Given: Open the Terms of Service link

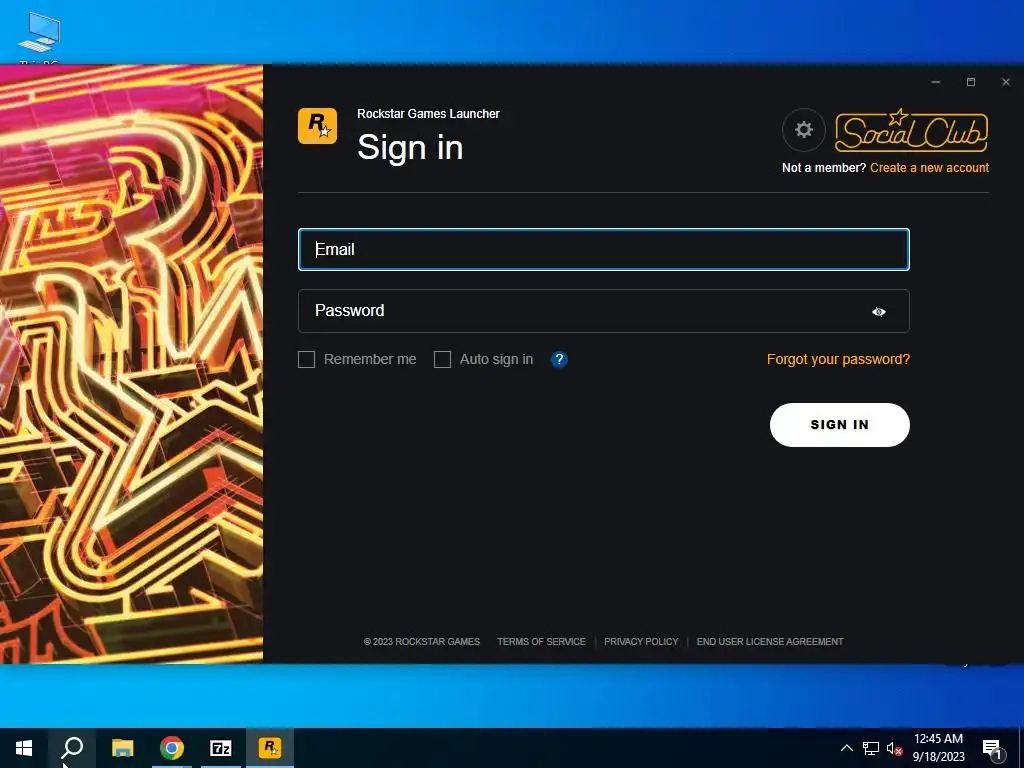Looking at the screenshot, I should [x=541, y=641].
